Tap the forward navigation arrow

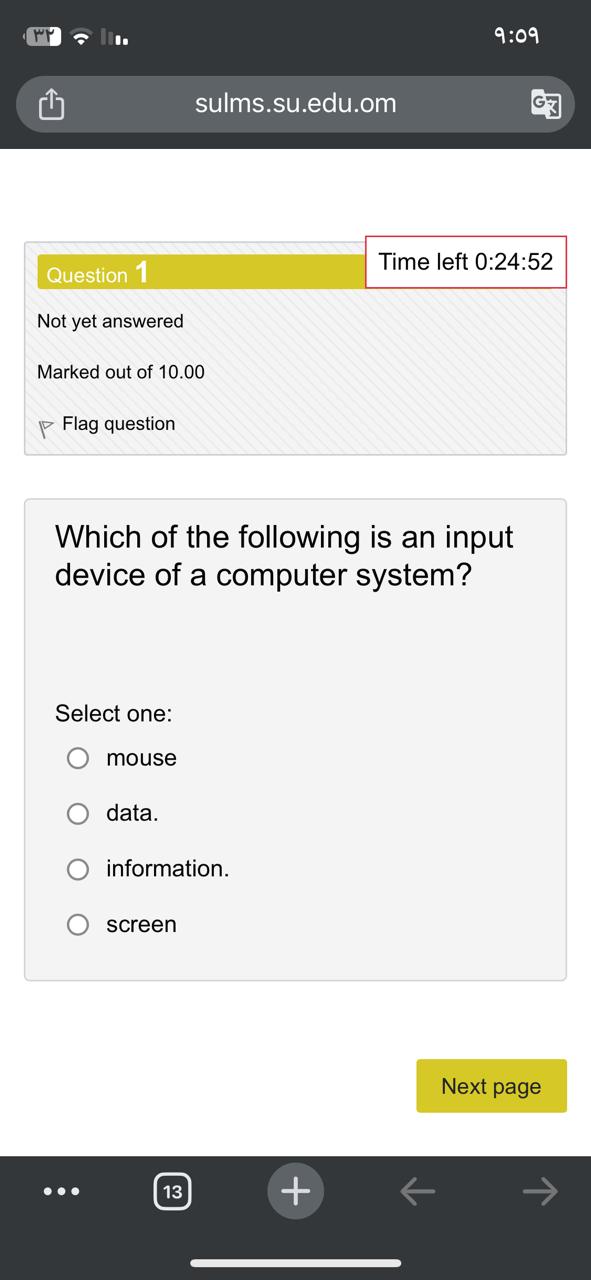pyautogui.click(x=537, y=1191)
